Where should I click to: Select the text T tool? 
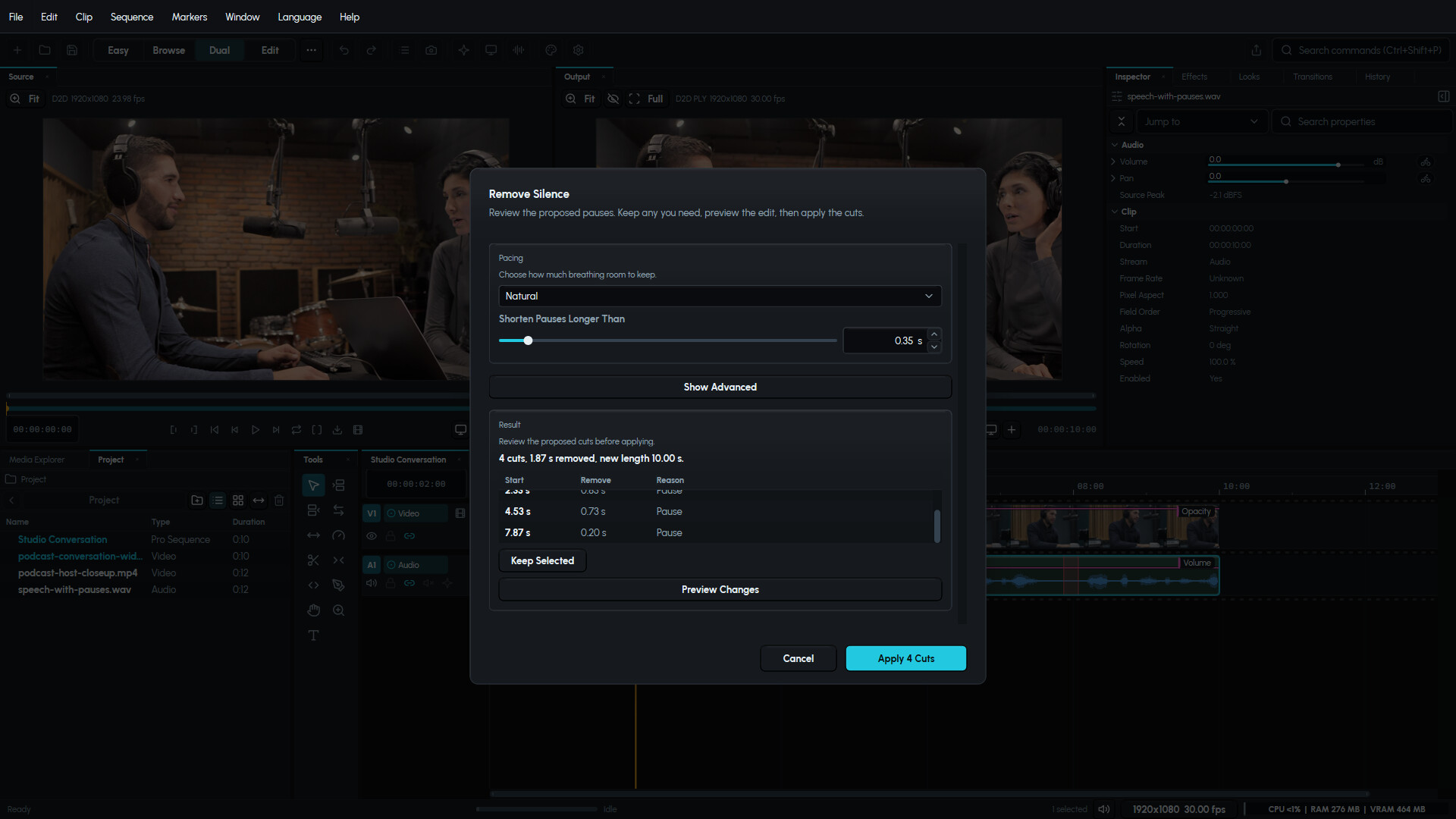313,635
